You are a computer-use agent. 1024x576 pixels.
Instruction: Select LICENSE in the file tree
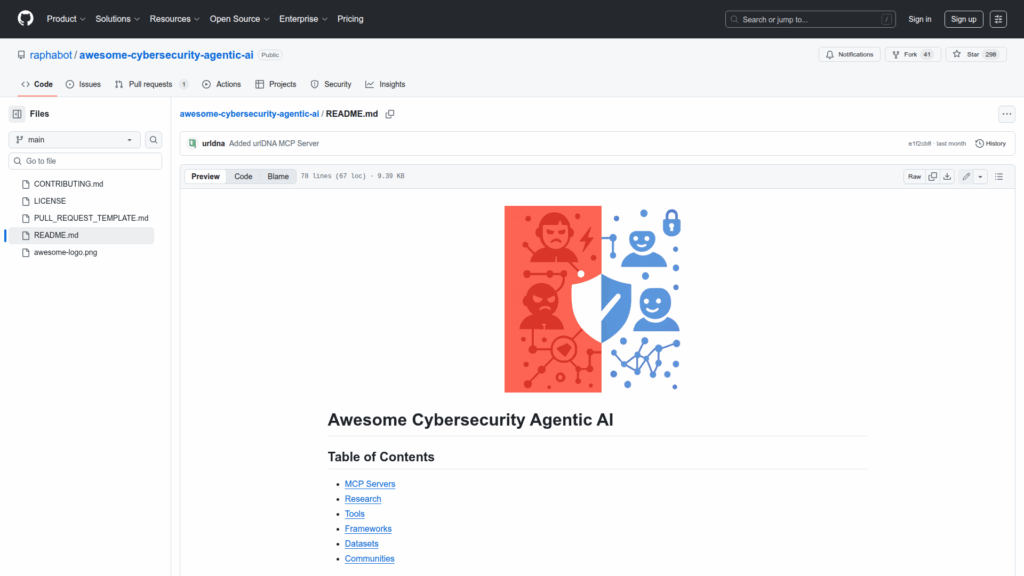50,201
